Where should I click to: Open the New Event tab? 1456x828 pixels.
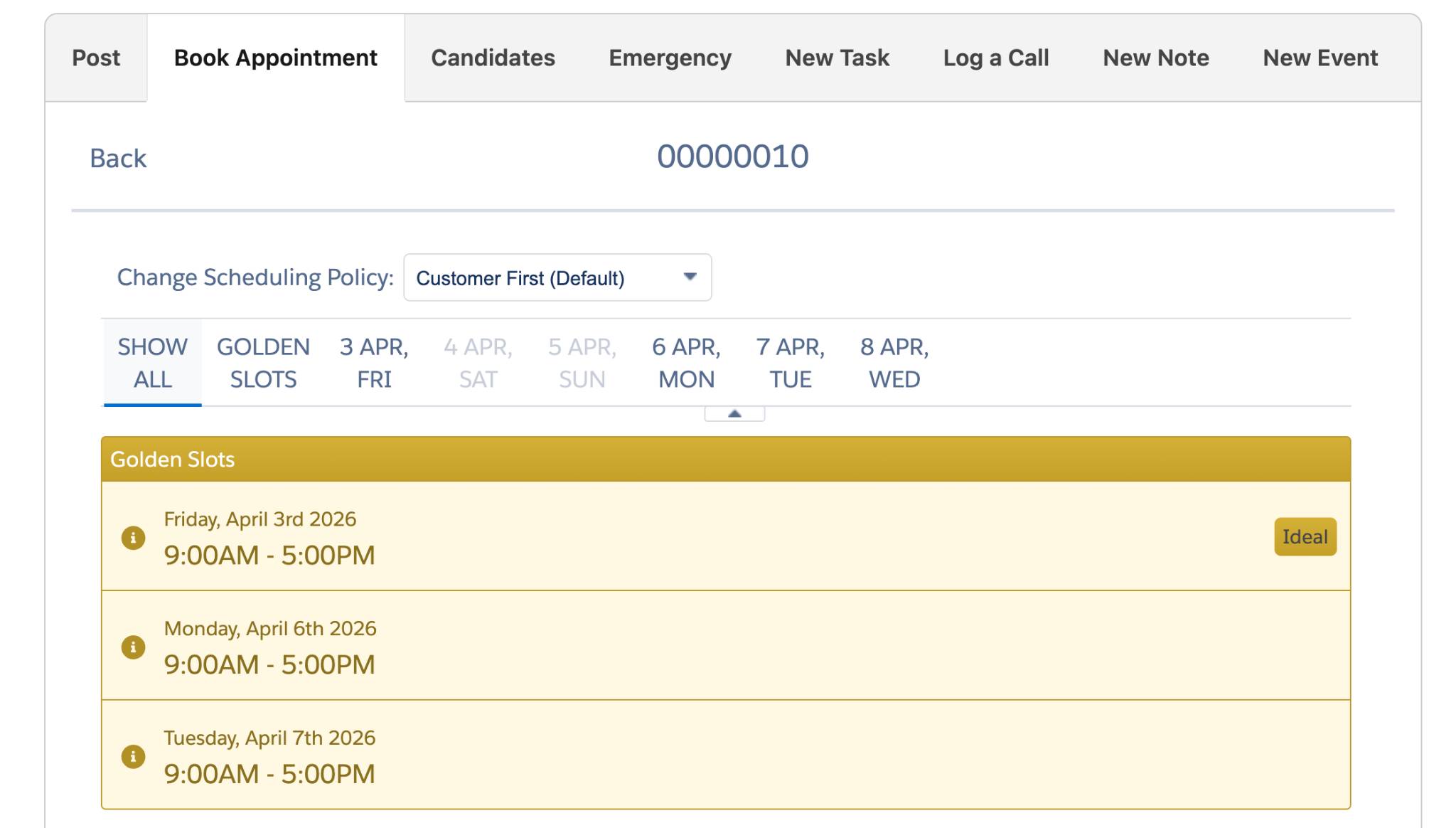1320,58
